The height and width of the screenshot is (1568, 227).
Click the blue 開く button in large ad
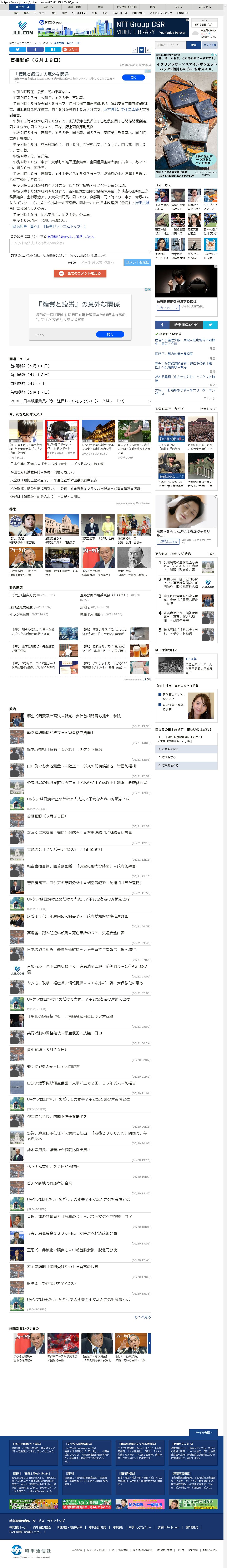click(x=110, y=334)
